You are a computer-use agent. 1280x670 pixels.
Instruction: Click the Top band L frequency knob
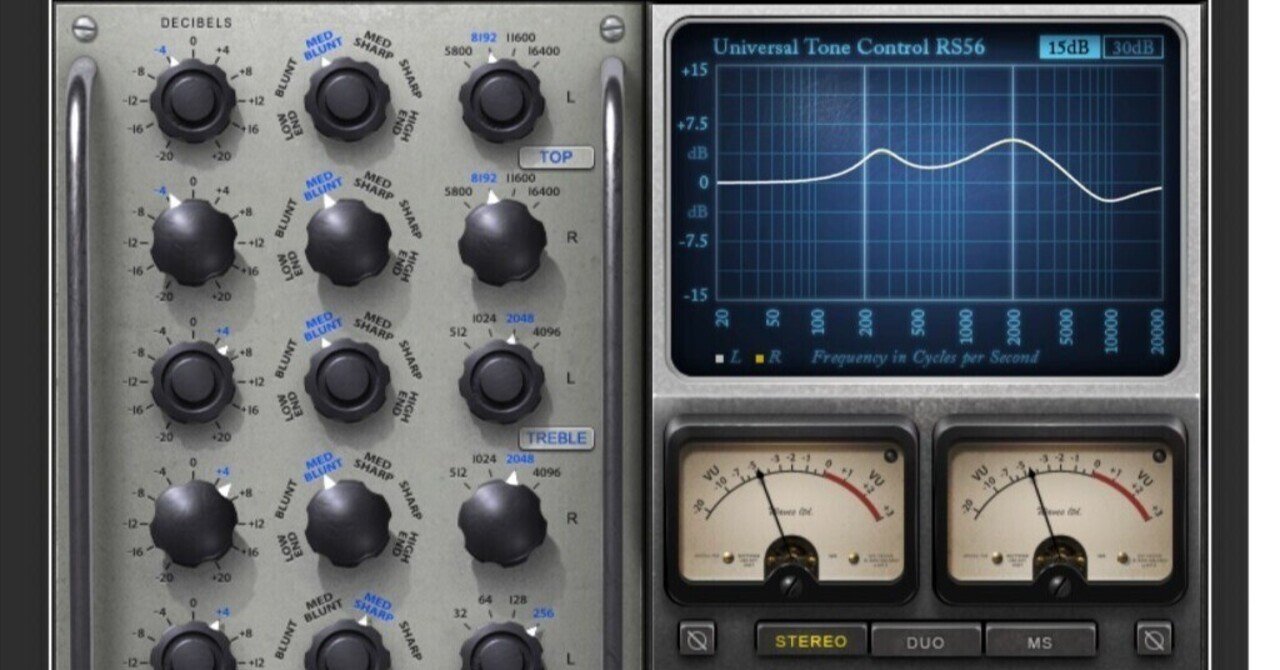(501, 100)
